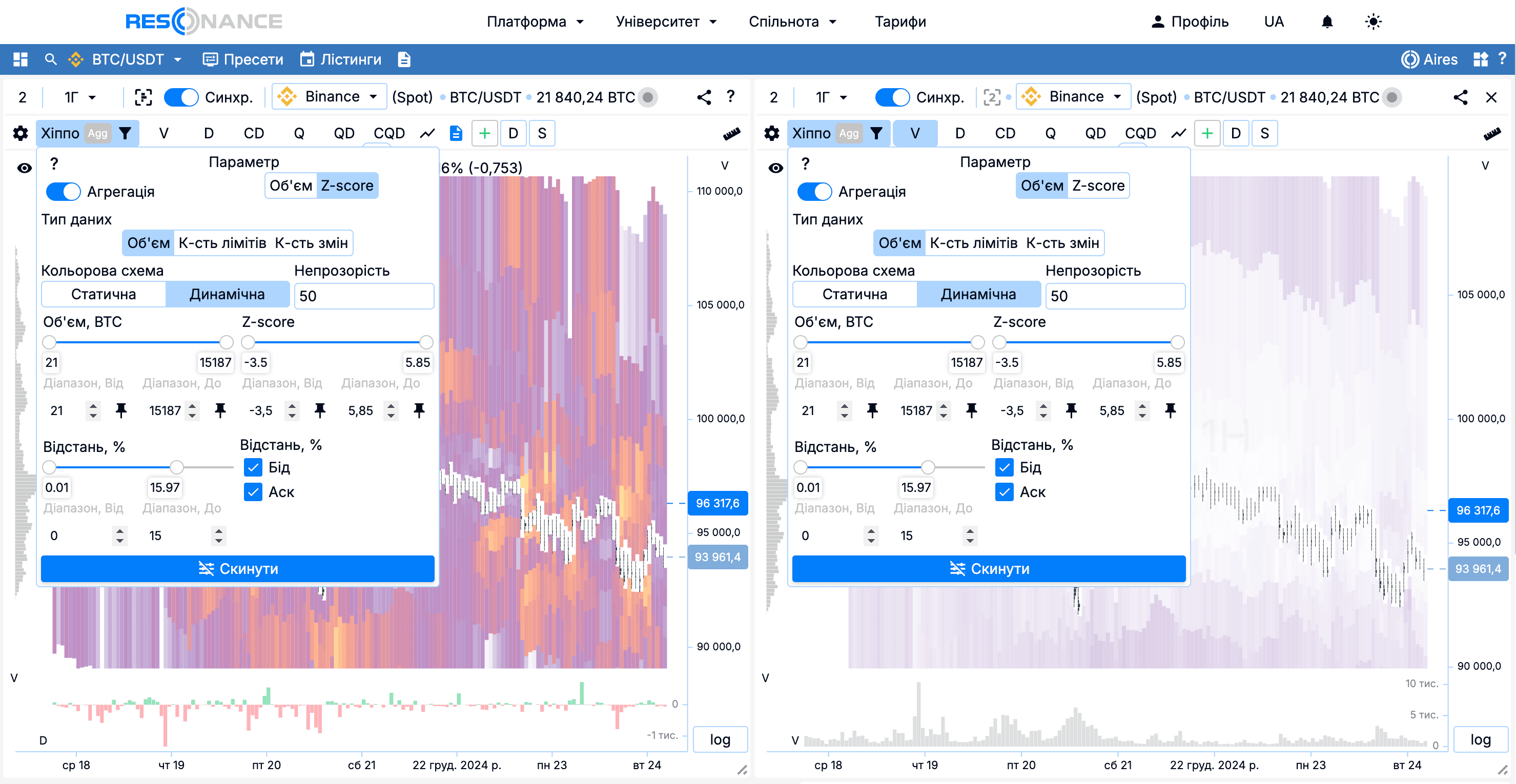The height and width of the screenshot is (784, 1516).
Task: Click the green plus add indicator button
Action: tap(484, 134)
